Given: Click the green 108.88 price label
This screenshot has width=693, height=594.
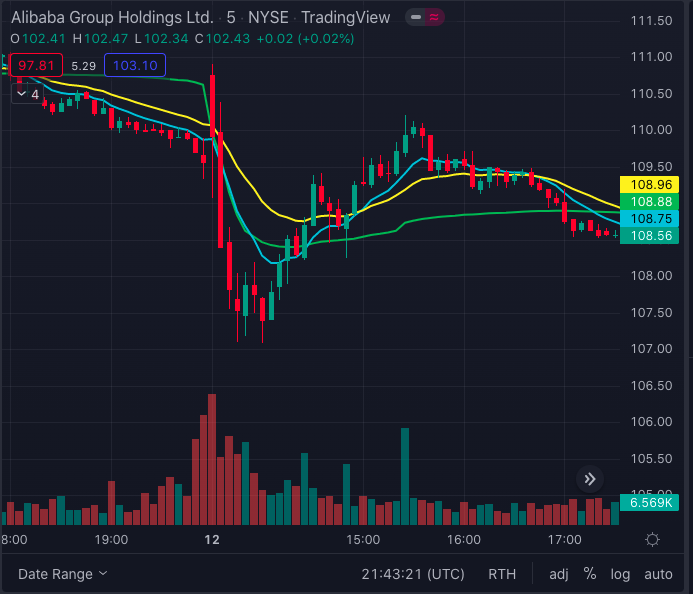Looking at the screenshot, I should tap(649, 202).
